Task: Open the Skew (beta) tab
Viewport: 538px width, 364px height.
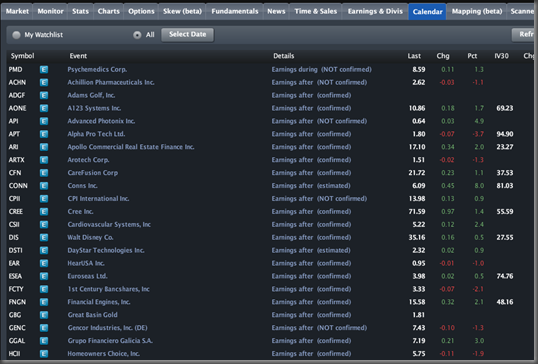Action: [x=182, y=11]
